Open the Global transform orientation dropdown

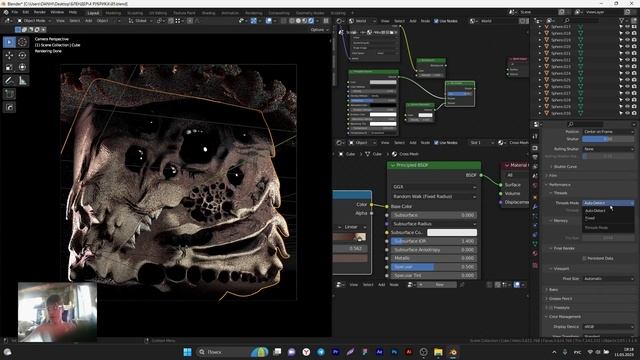(x=139, y=20)
